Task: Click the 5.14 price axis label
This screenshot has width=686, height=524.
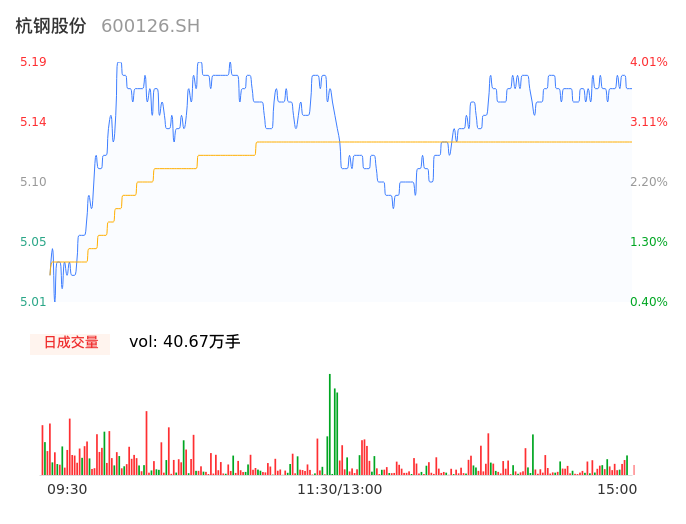Action: 33,122
